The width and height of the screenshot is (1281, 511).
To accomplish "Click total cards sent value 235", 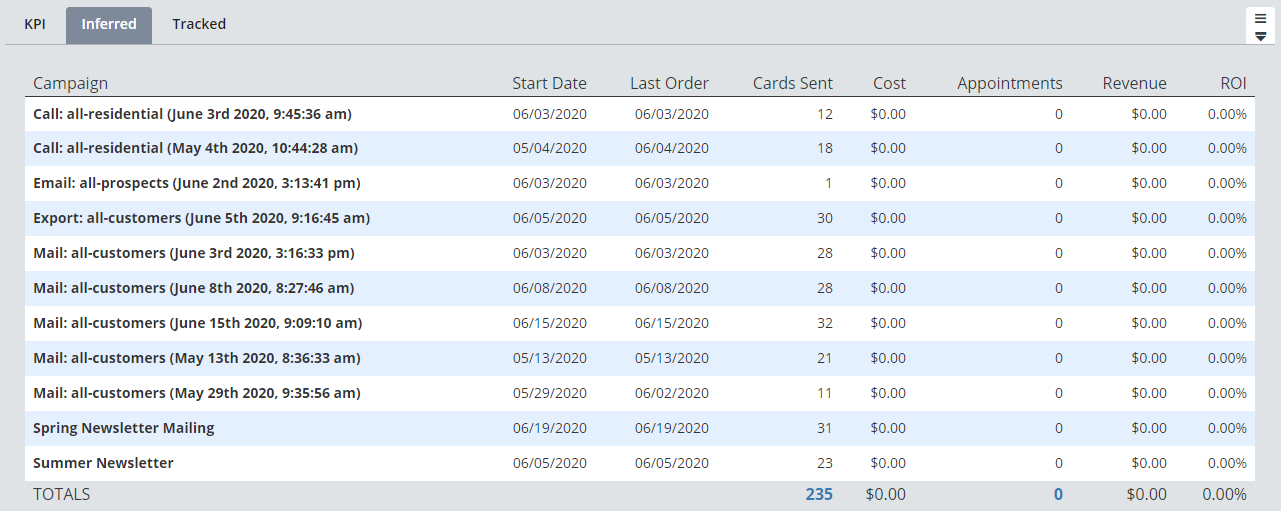I will point(818,494).
